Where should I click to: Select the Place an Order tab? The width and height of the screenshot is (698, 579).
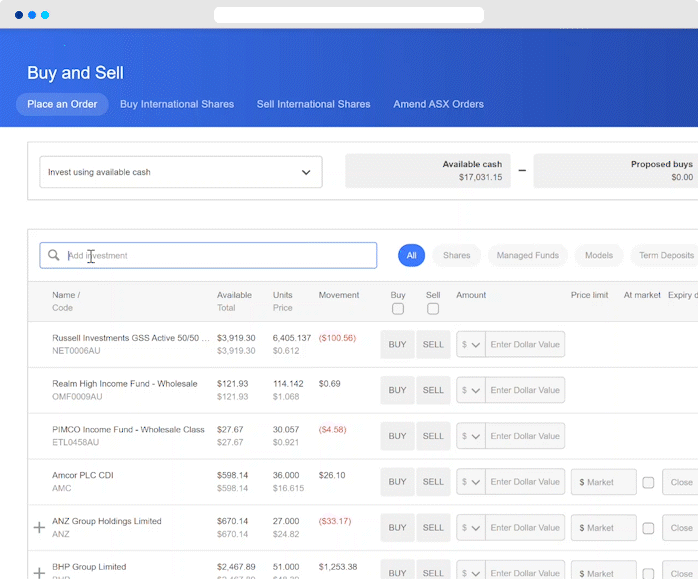coord(62,104)
